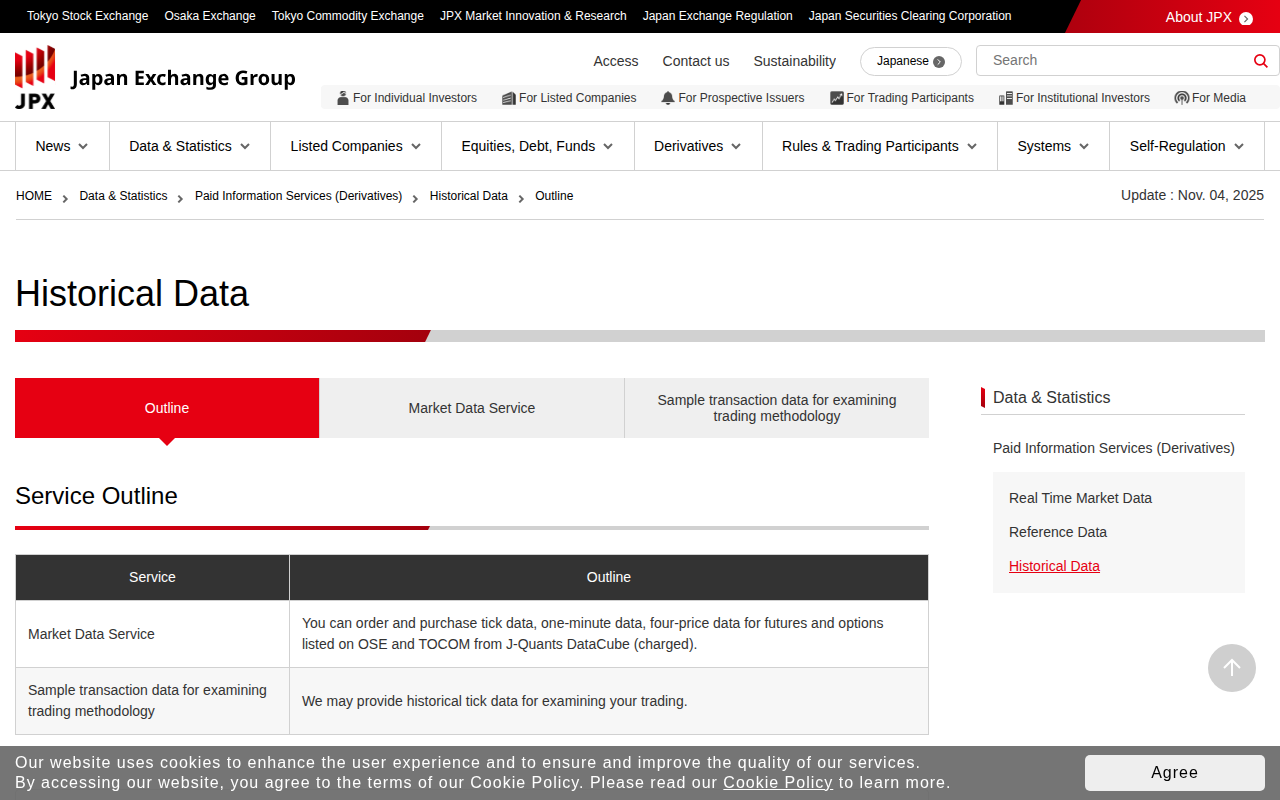Expand the Systems menu
1280x800 pixels.
point(1054,146)
